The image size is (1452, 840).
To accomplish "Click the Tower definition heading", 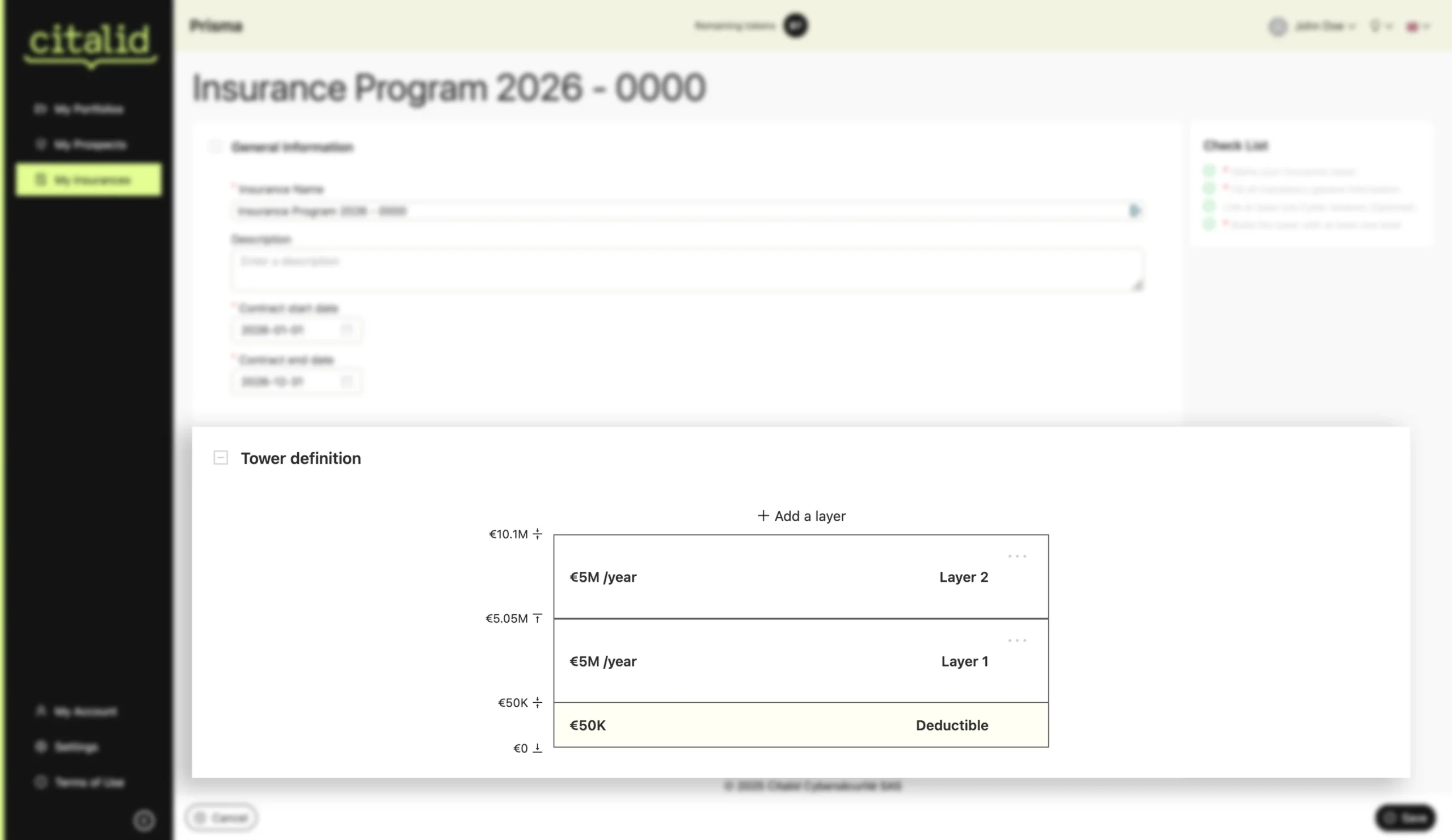I will pyautogui.click(x=301, y=458).
